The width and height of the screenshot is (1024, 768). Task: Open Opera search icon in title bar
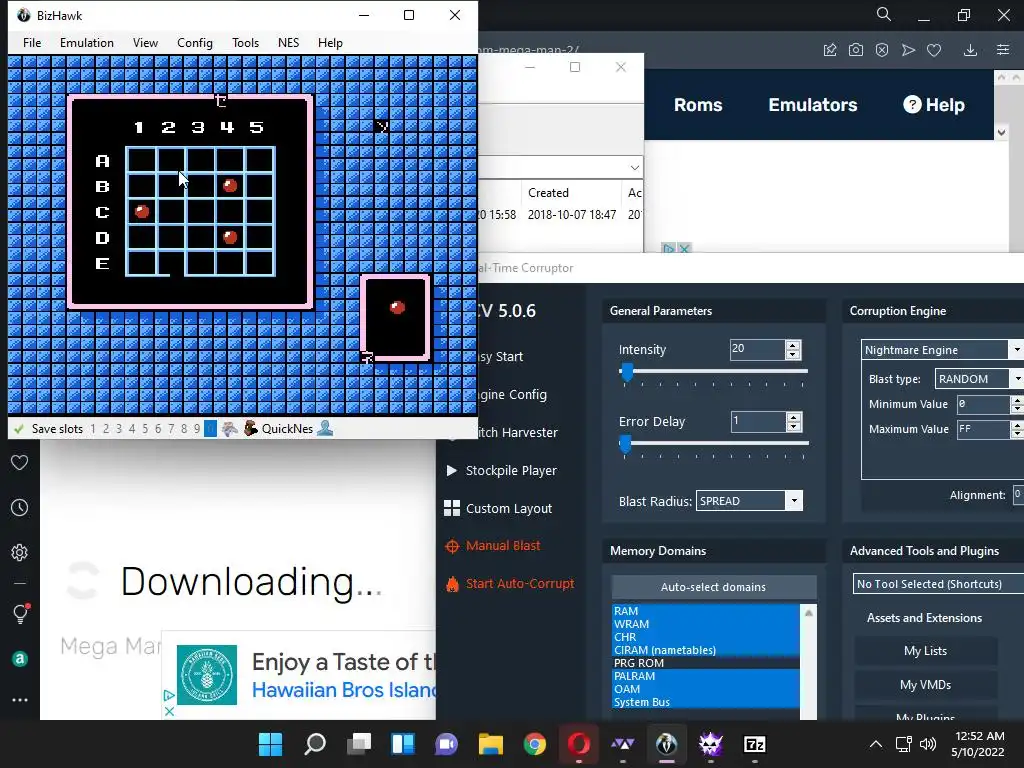pyautogui.click(x=883, y=14)
